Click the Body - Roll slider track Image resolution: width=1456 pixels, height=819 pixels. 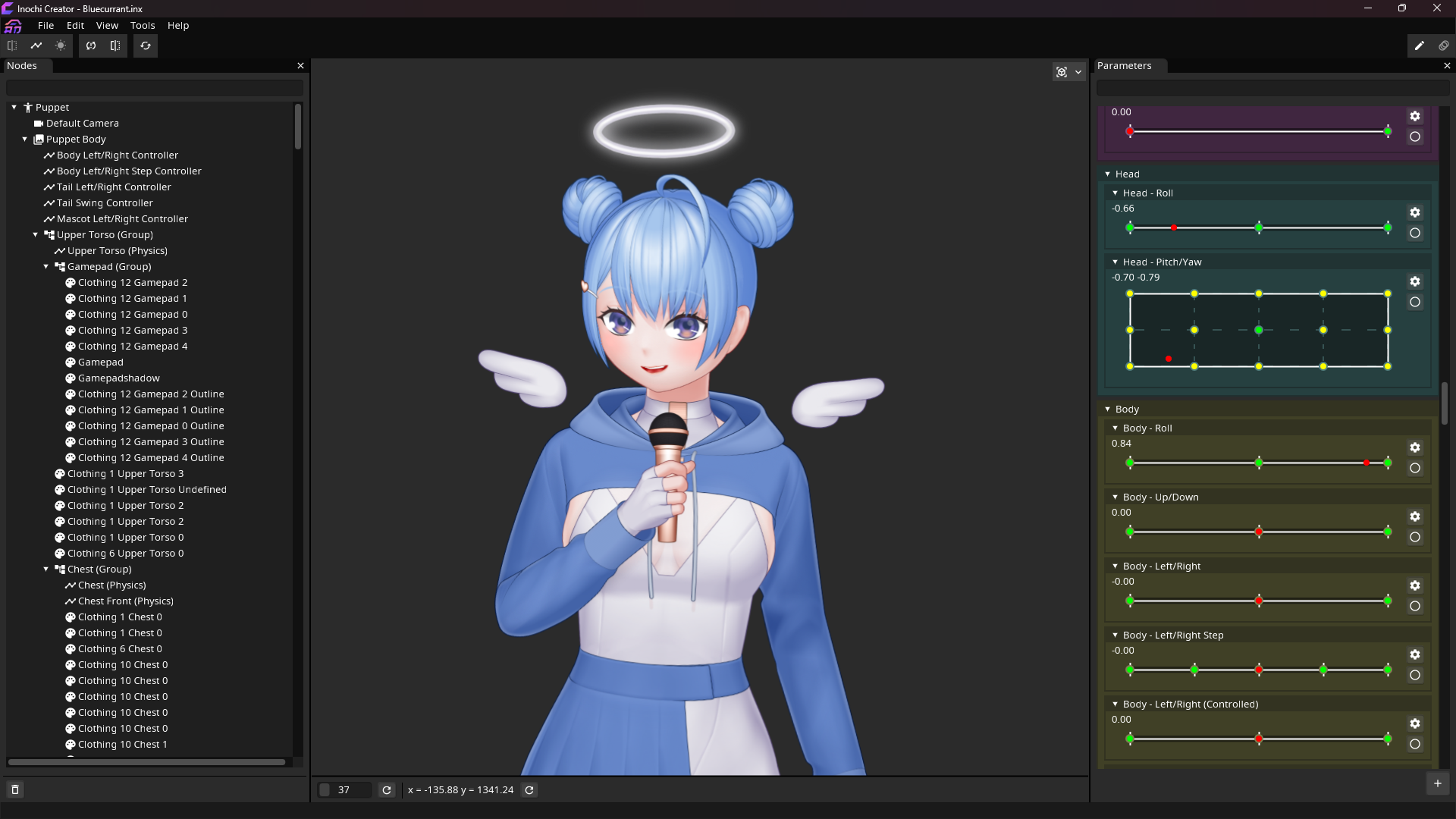click(1259, 463)
